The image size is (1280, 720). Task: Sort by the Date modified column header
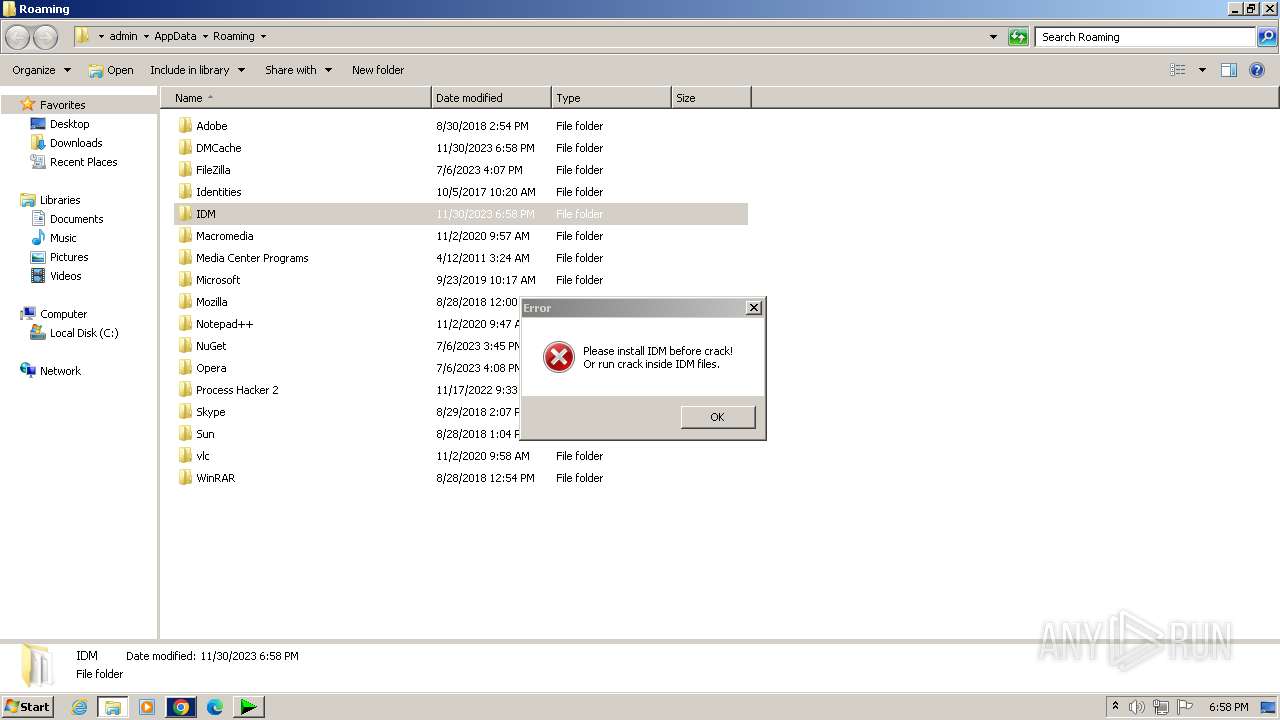pos(491,98)
